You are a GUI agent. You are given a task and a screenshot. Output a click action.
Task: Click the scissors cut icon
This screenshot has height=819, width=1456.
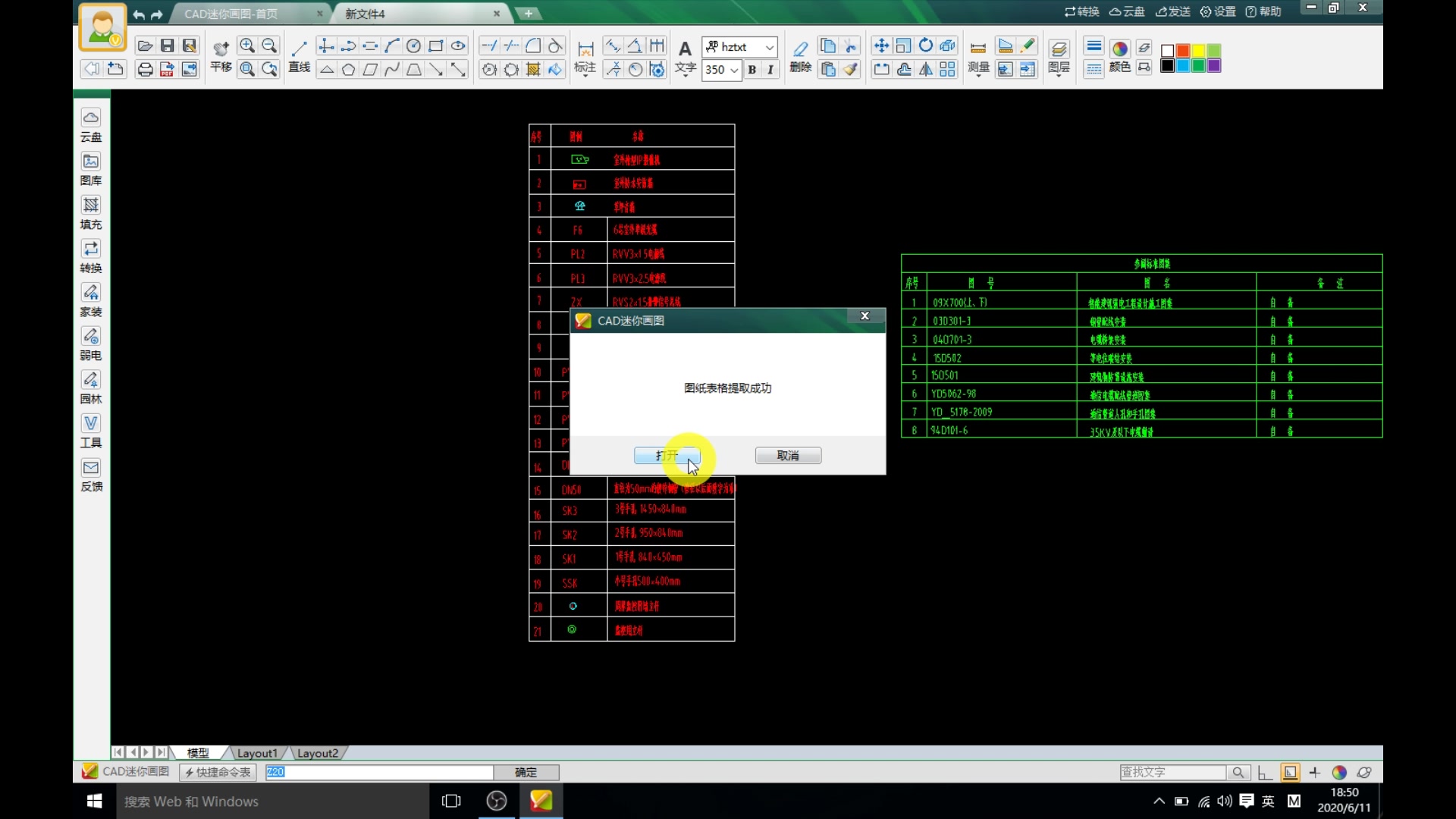851,46
